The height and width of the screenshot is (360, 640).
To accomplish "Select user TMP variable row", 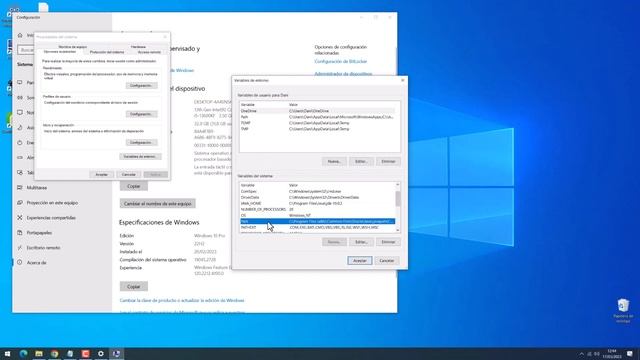I will tap(318, 129).
